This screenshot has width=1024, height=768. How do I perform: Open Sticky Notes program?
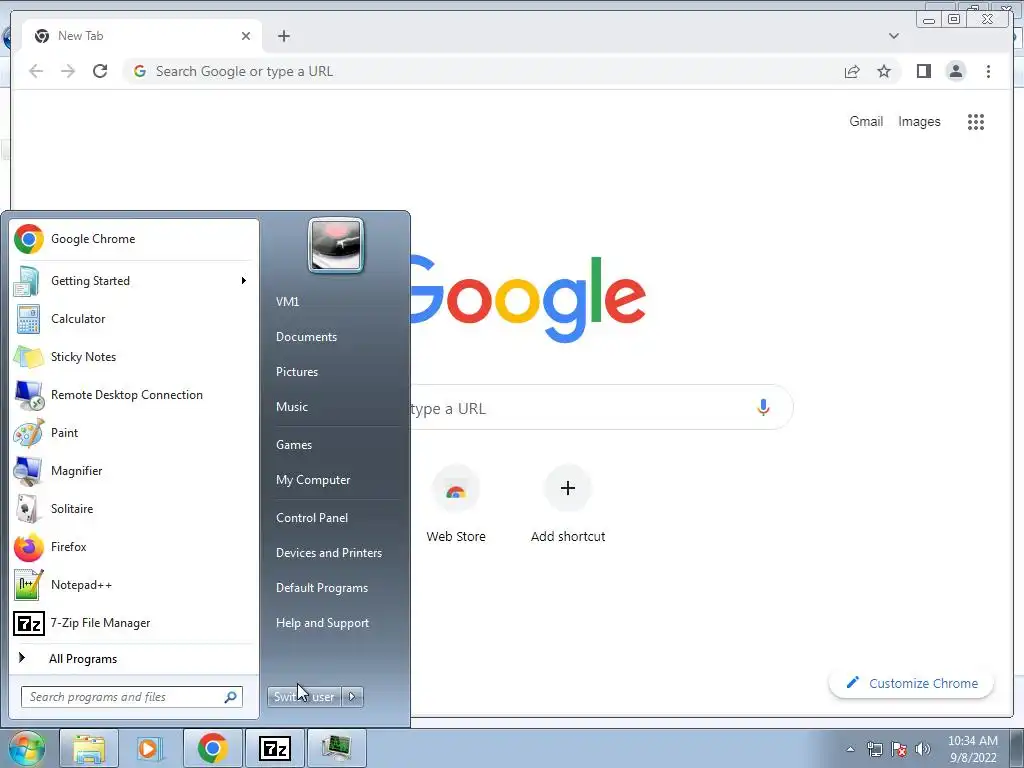click(133, 357)
